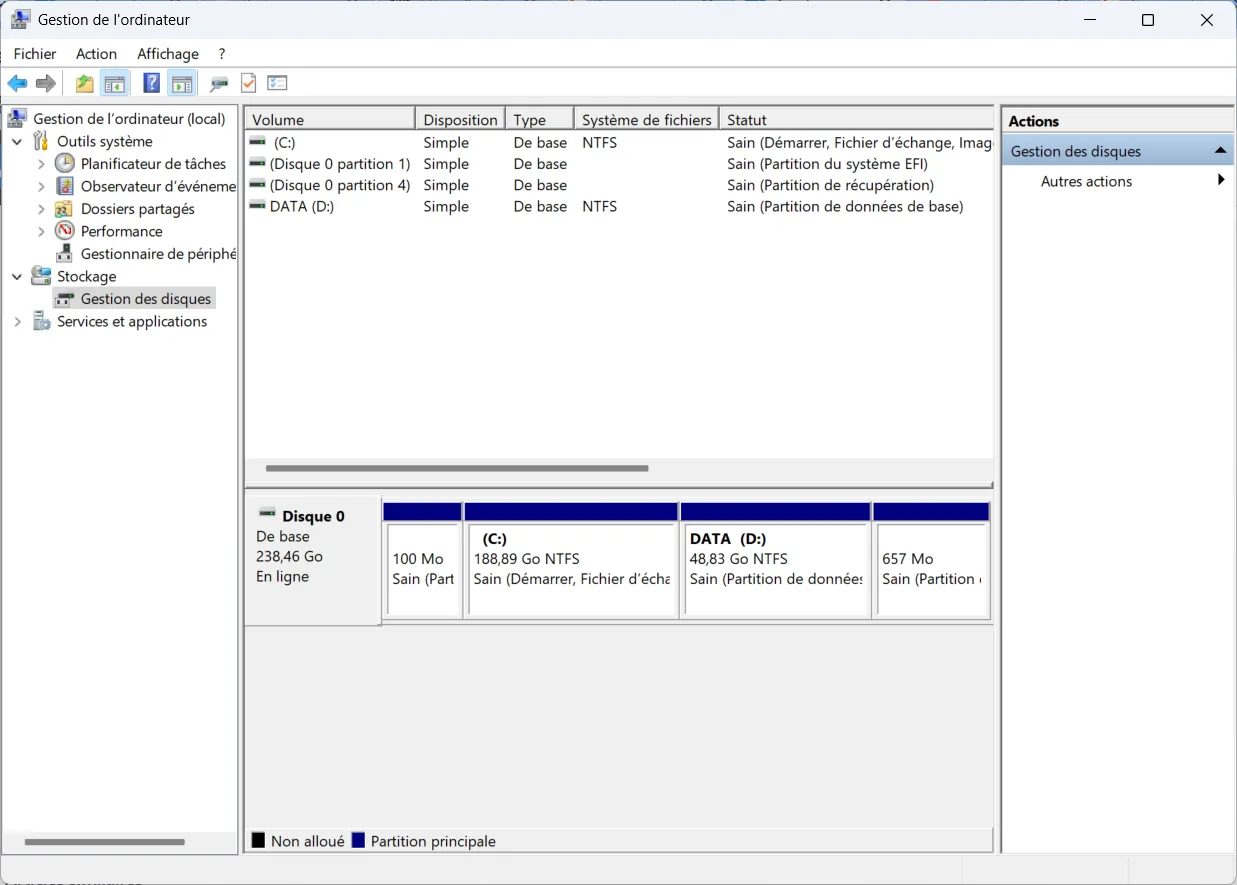Open the Affichage menu
1237x885 pixels.
[168, 54]
